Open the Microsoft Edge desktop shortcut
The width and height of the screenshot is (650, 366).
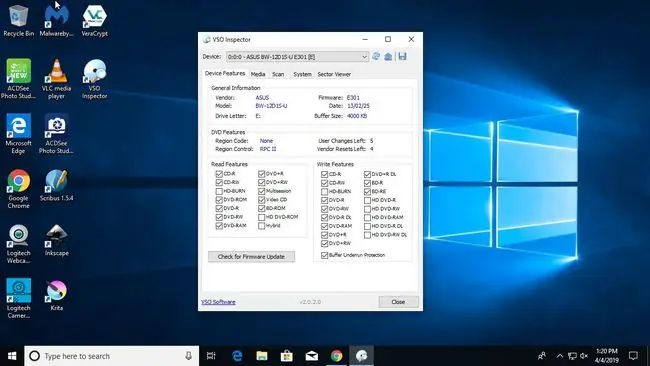18,133
